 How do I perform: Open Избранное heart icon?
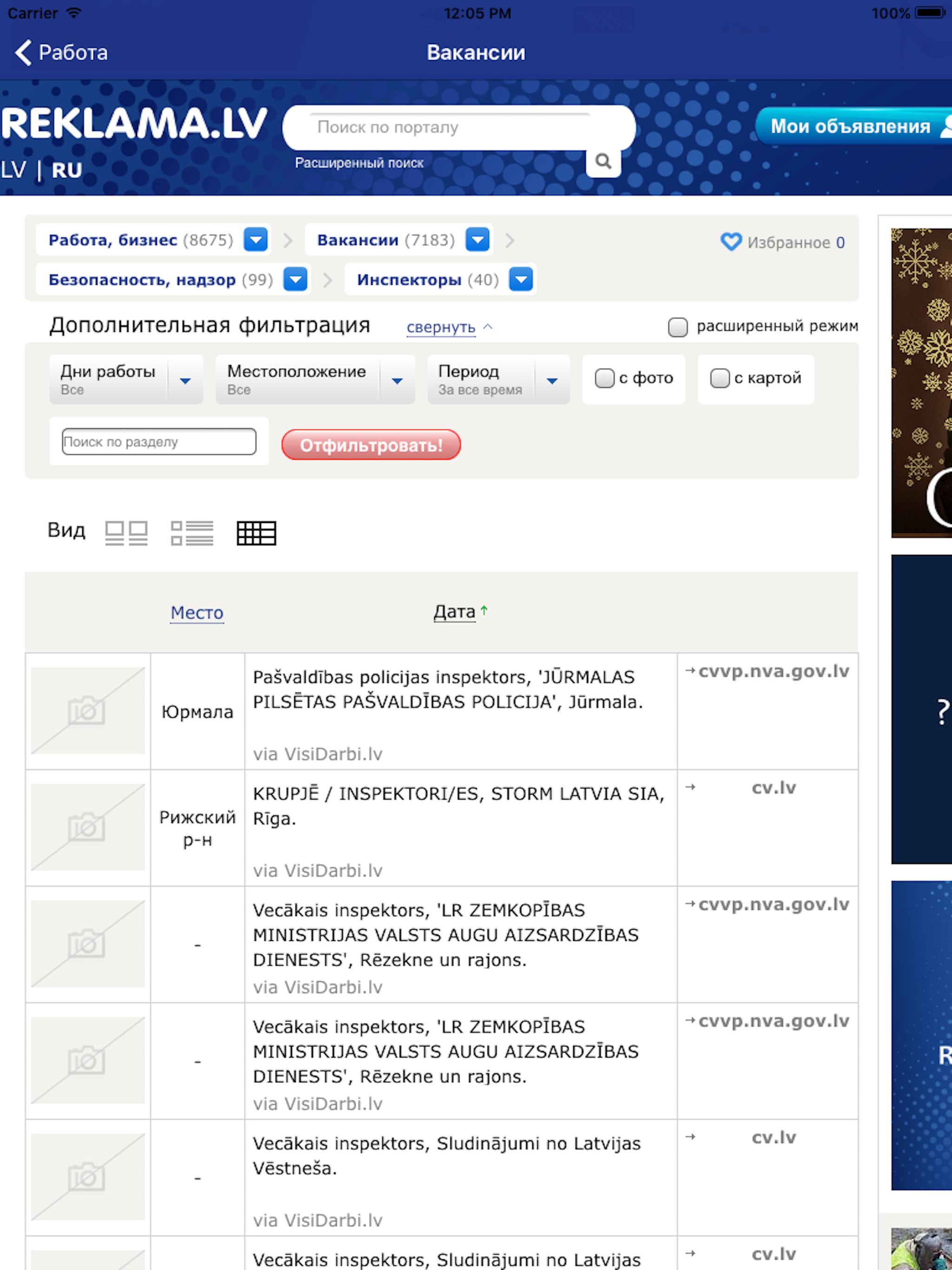(x=731, y=242)
